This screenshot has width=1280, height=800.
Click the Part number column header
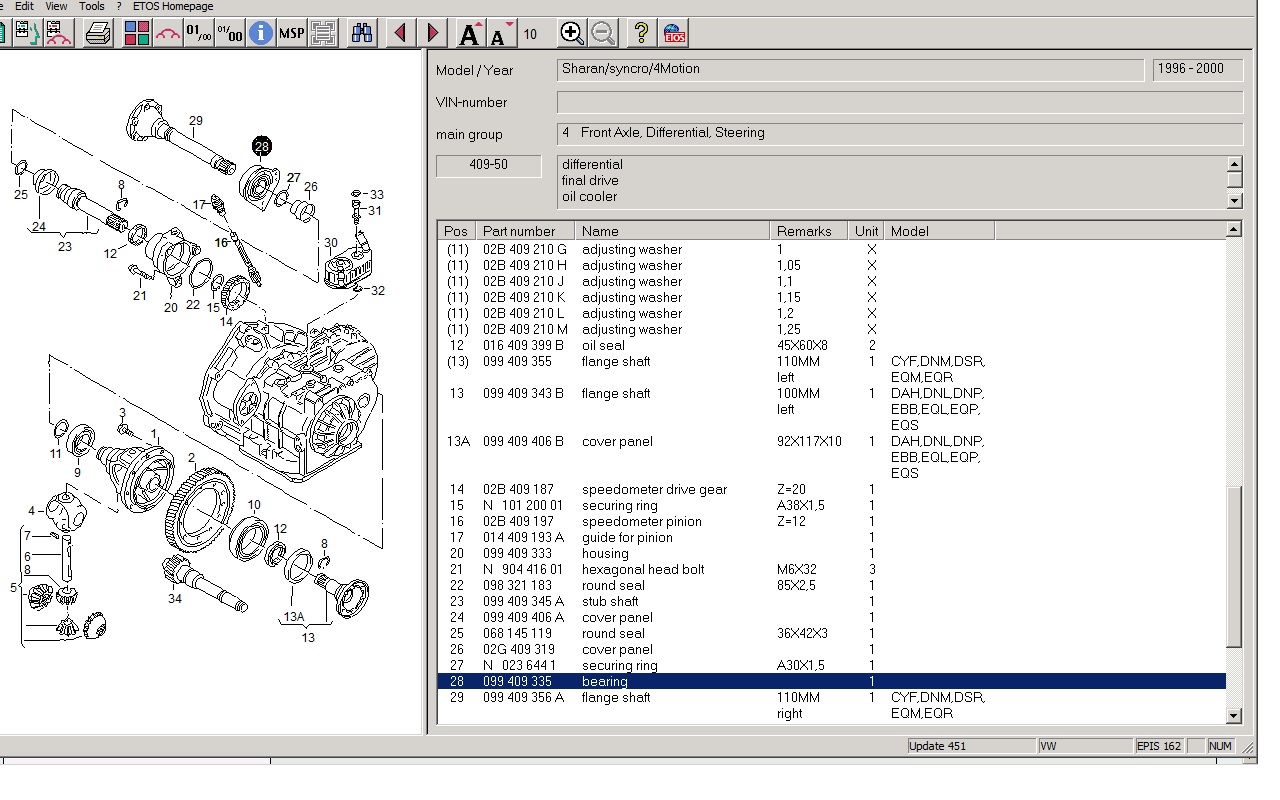point(518,231)
